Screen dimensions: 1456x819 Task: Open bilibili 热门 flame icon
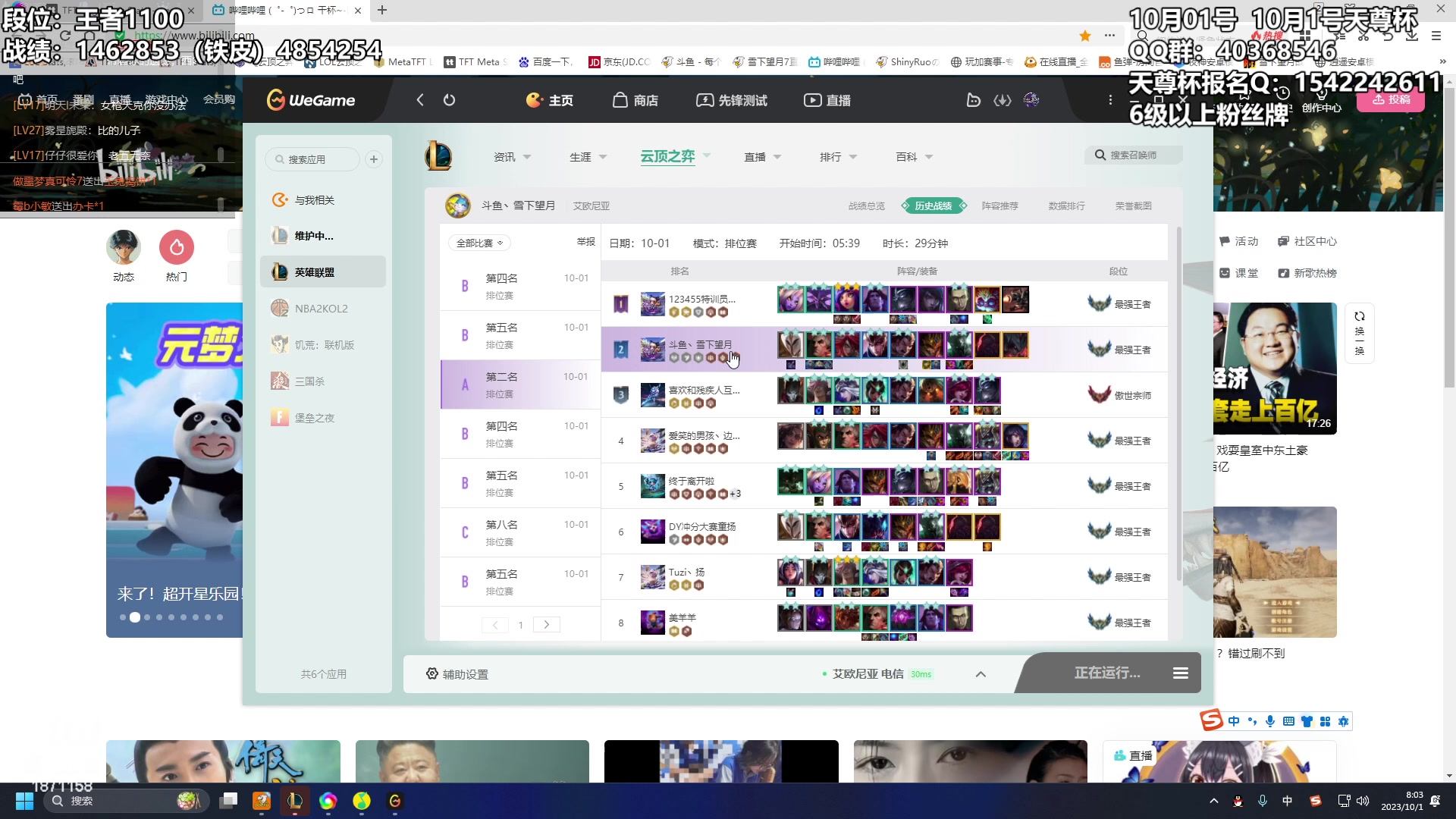tap(177, 247)
